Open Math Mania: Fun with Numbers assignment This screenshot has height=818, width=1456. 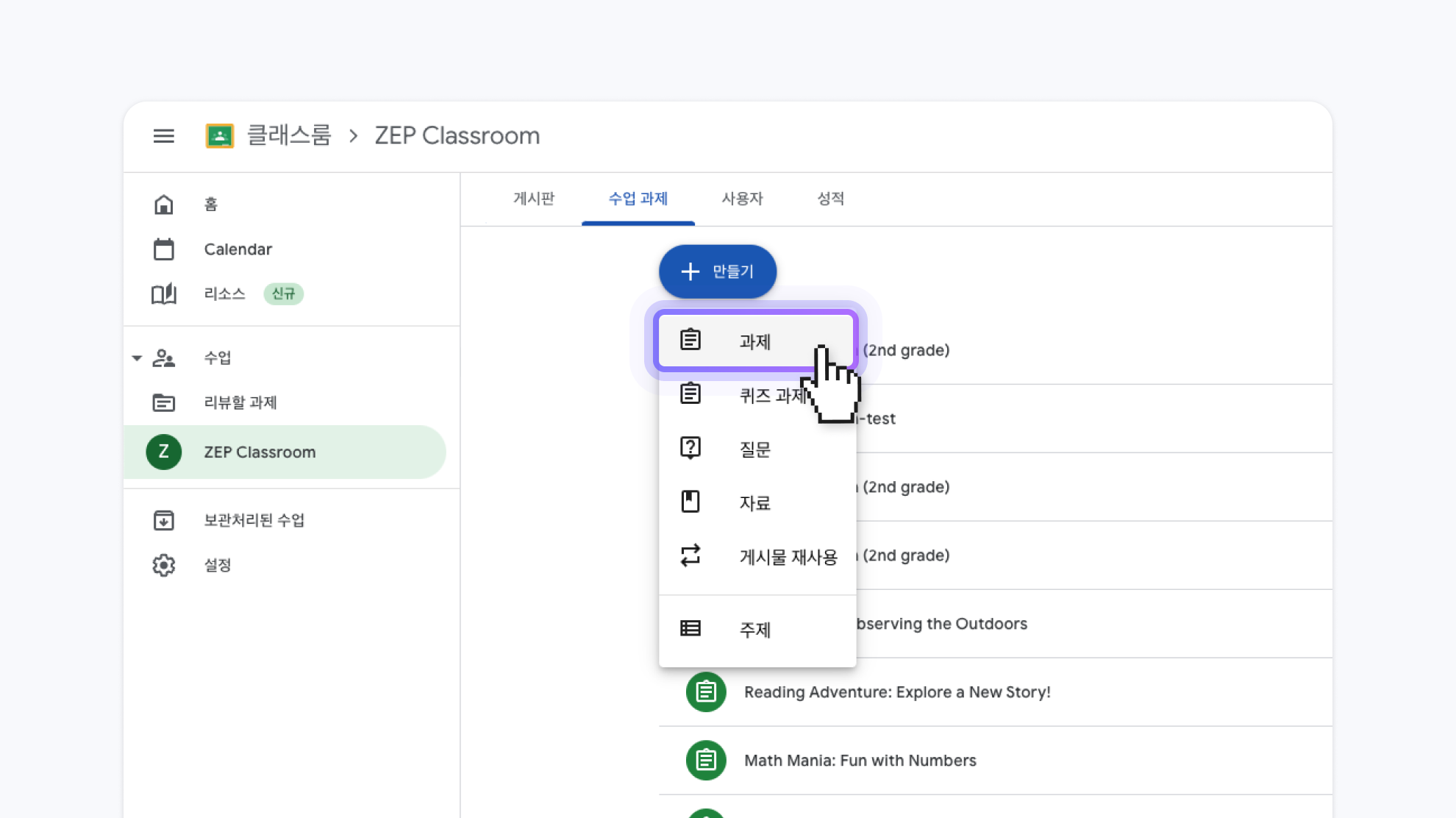click(860, 761)
